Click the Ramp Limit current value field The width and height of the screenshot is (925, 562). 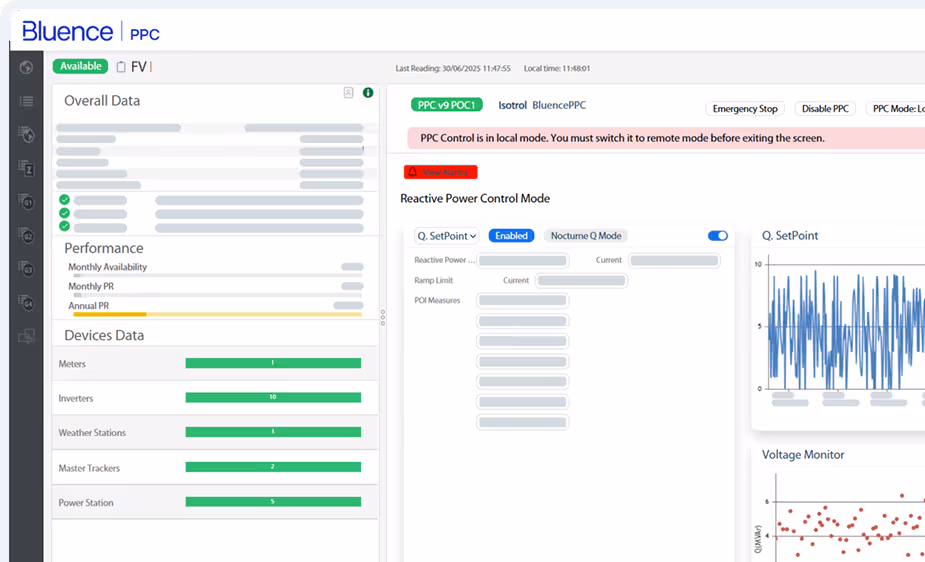[x=582, y=281]
